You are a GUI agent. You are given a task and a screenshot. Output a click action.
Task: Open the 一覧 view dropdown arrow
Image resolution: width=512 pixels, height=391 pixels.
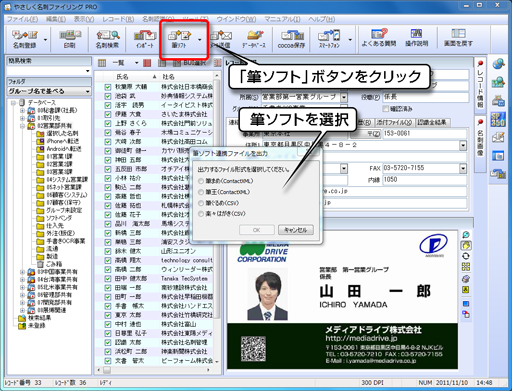point(136,63)
